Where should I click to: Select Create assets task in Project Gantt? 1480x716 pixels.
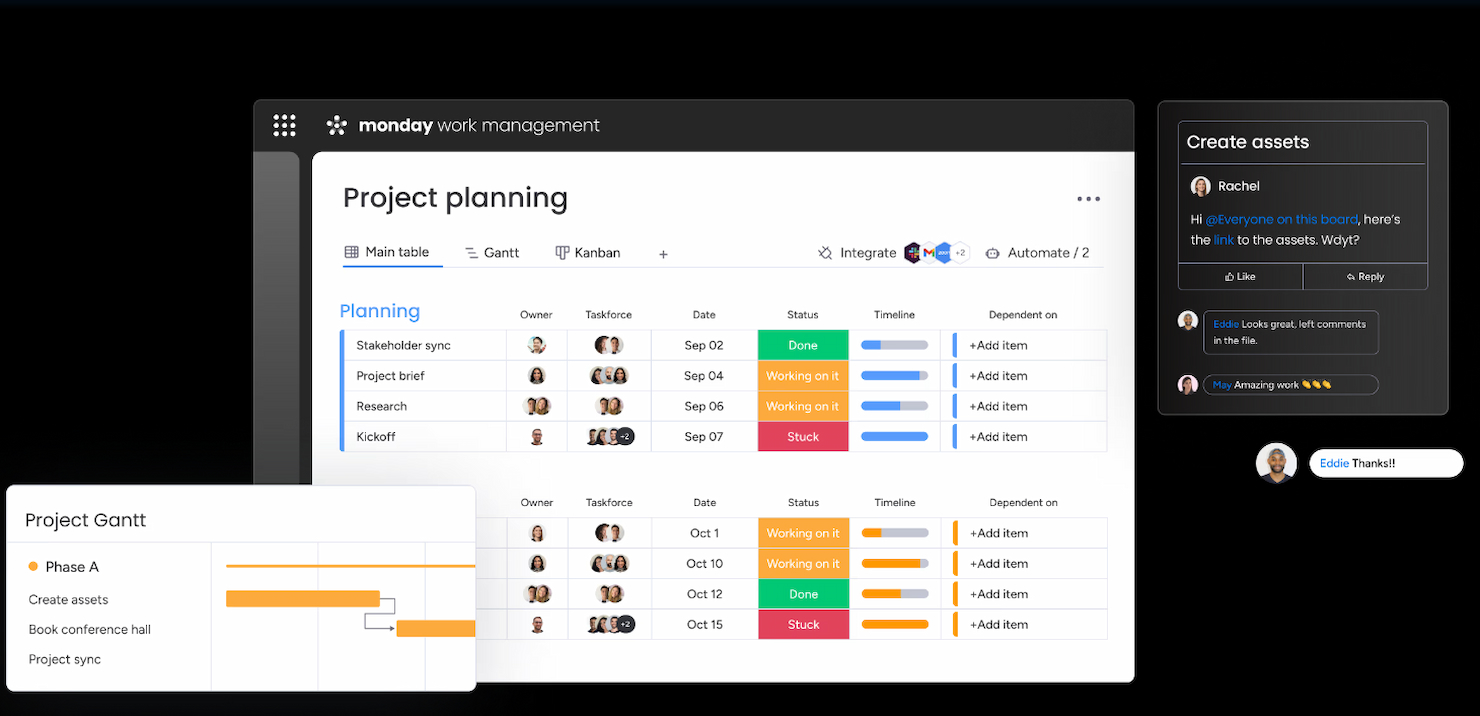(68, 600)
